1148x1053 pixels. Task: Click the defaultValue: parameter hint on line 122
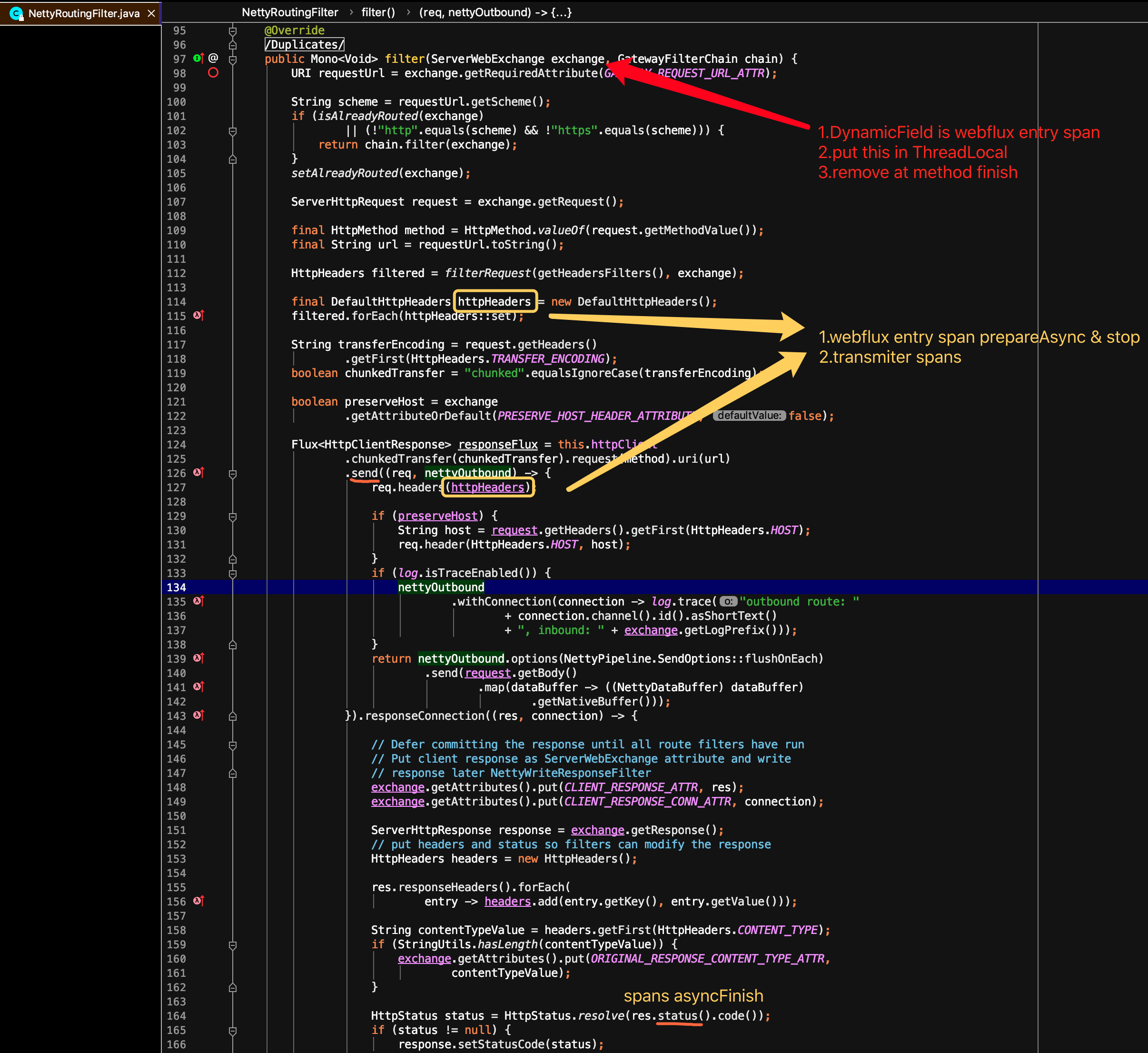pos(749,416)
